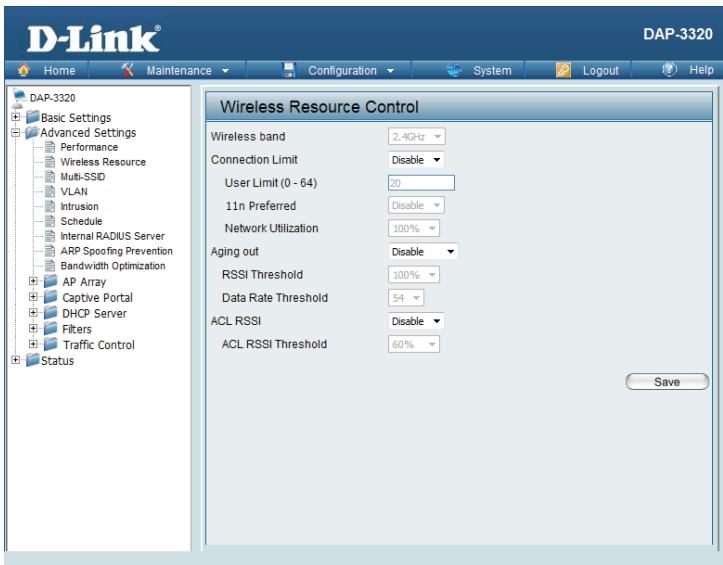Click the Schedule page icon

pos(50,221)
